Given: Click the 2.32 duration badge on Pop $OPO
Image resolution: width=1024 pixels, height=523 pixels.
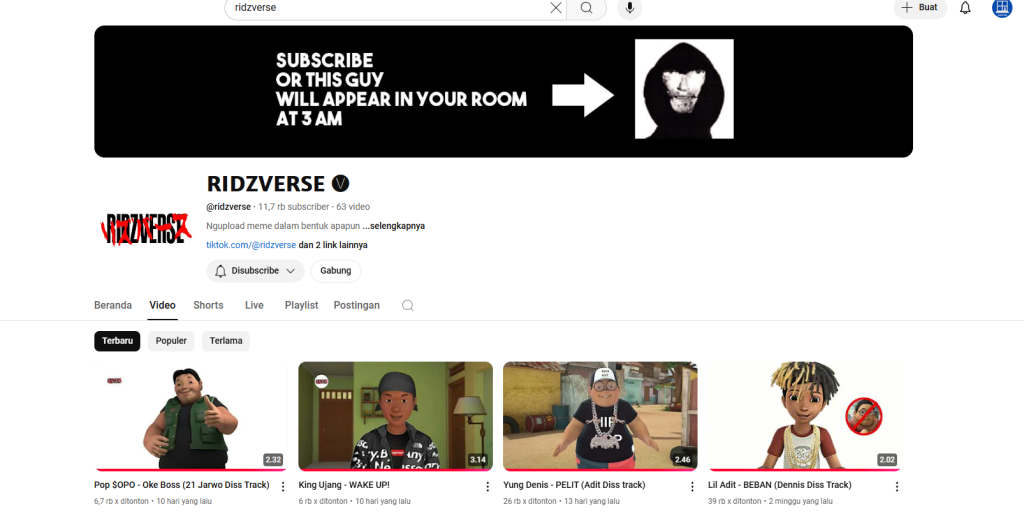Looking at the screenshot, I should pos(273,460).
